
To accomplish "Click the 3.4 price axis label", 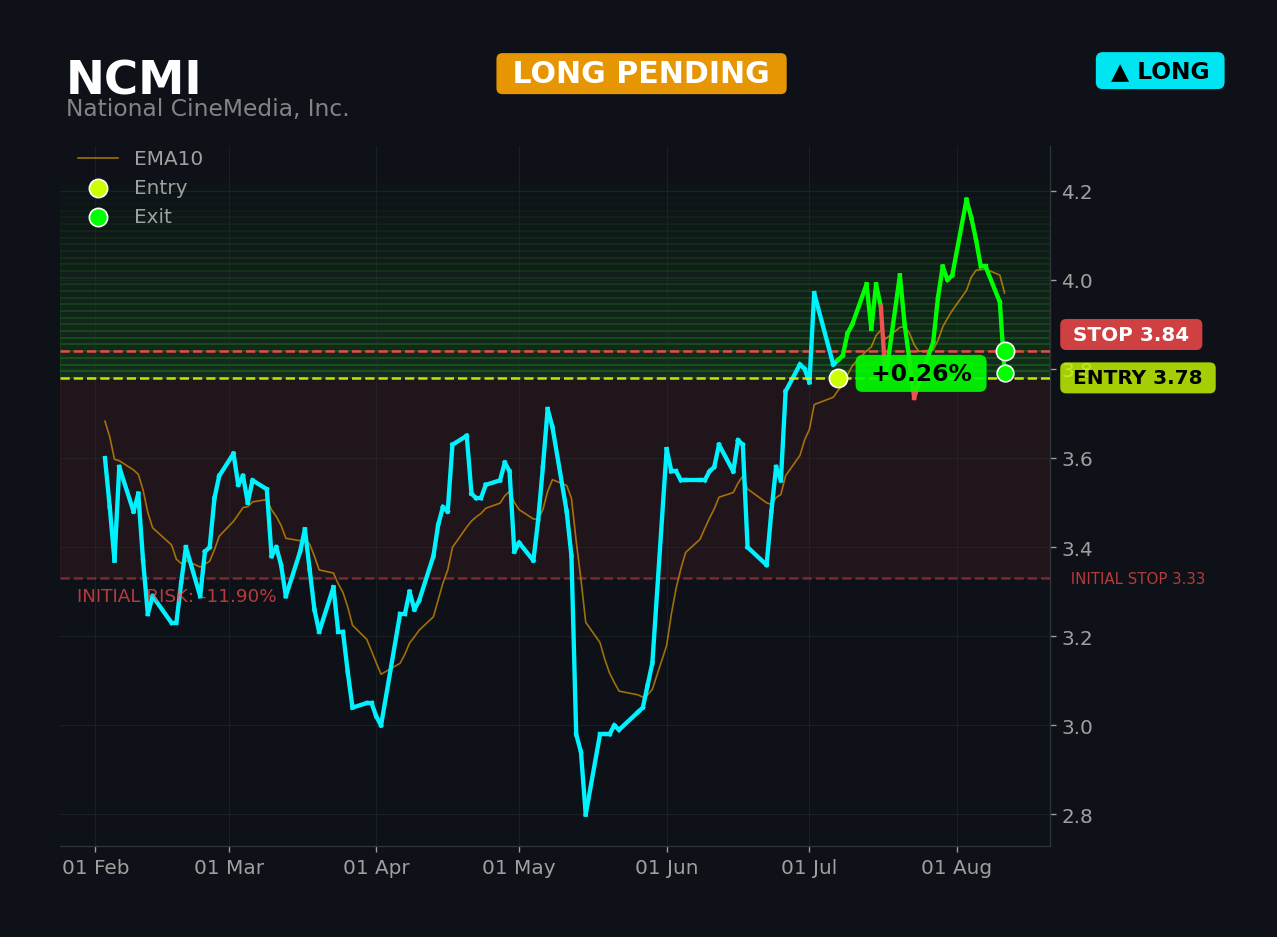I will coord(1076,548).
